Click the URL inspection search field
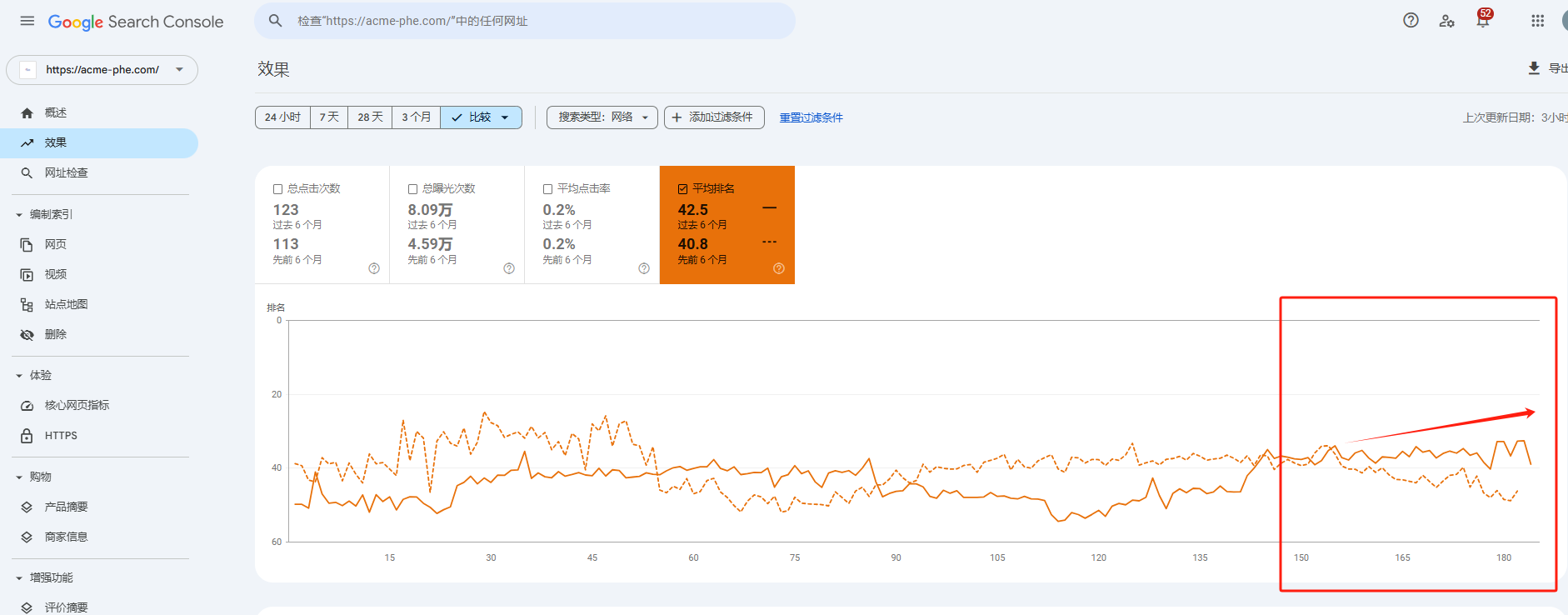This screenshot has width=1568, height=615. click(525, 21)
